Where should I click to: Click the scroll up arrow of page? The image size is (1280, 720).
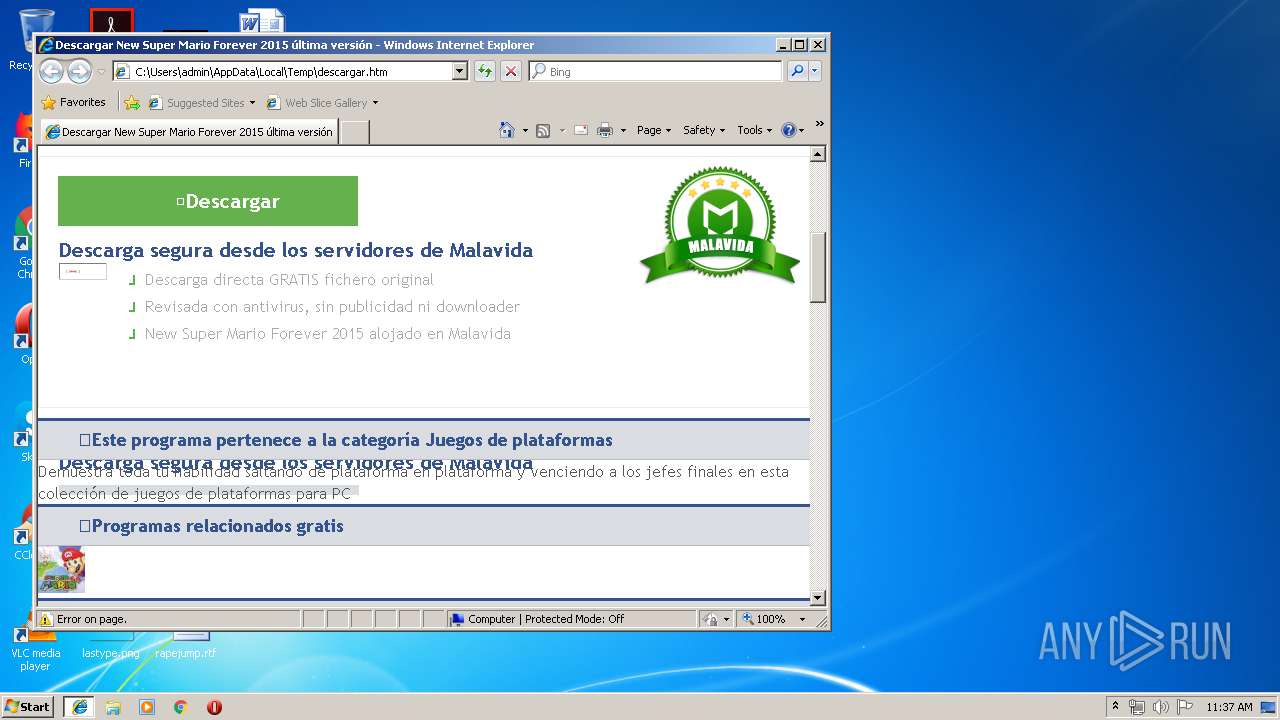(818, 154)
